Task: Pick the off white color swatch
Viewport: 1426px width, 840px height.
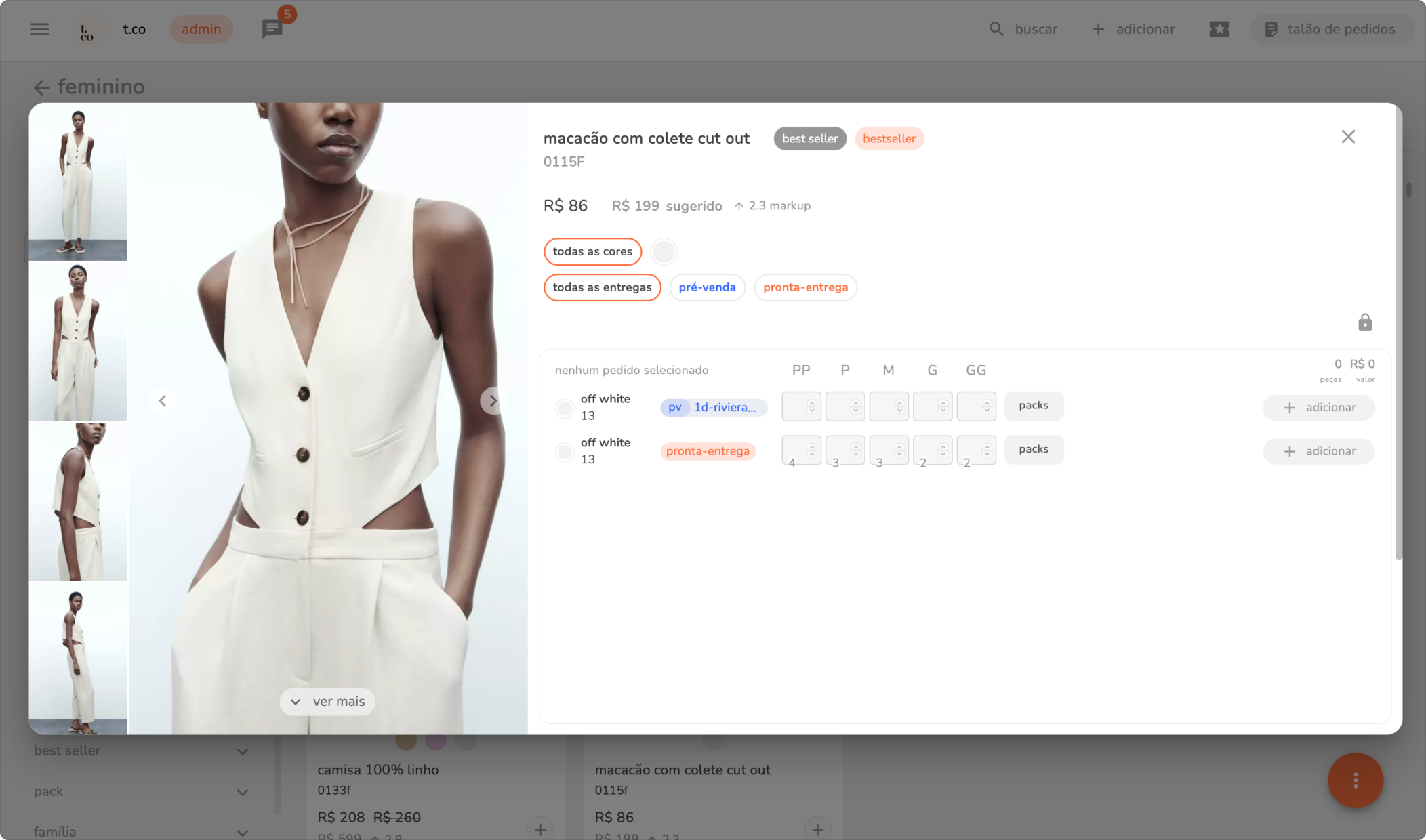Action: click(x=664, y=251)
